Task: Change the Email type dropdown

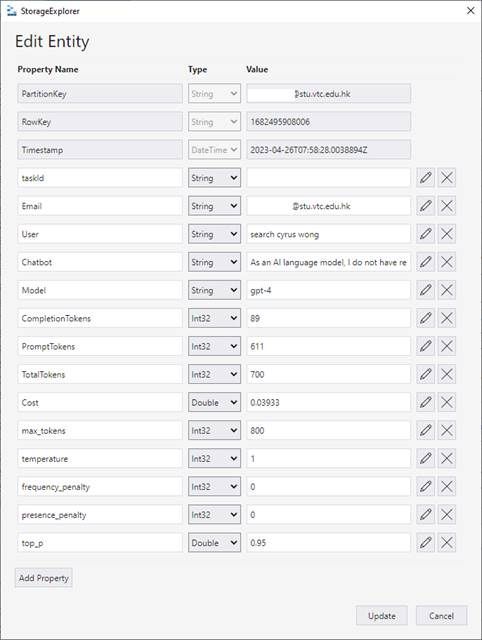Action: tap(214, 206)
